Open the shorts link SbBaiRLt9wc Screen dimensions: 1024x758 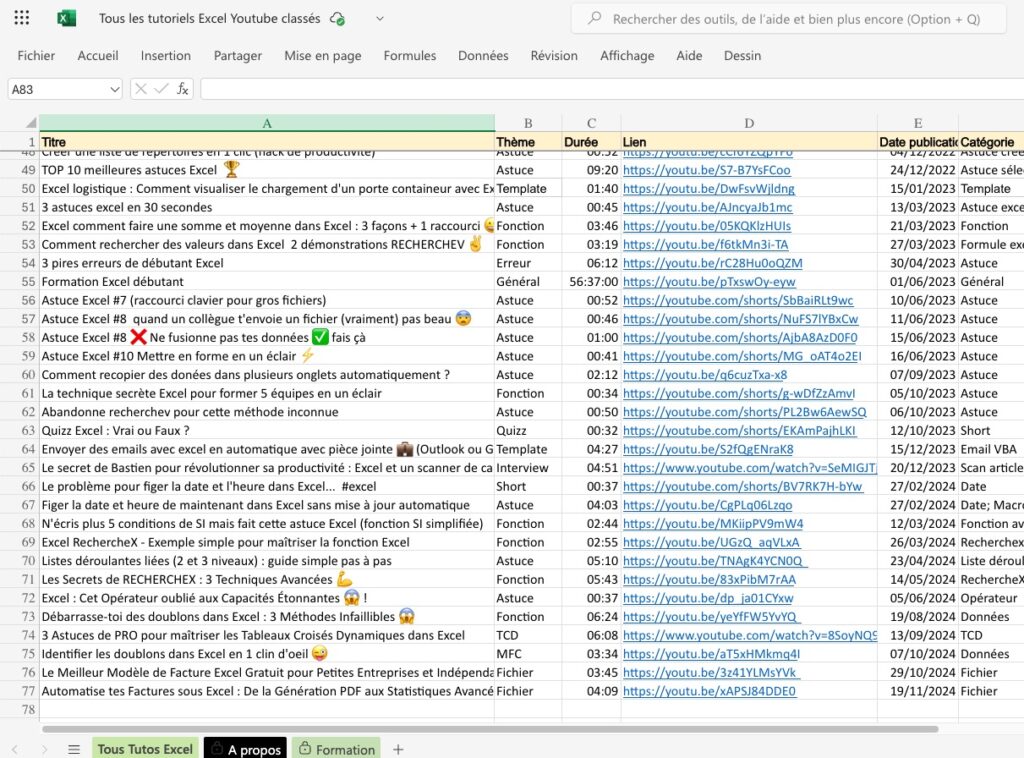click(x=738, y=300)
